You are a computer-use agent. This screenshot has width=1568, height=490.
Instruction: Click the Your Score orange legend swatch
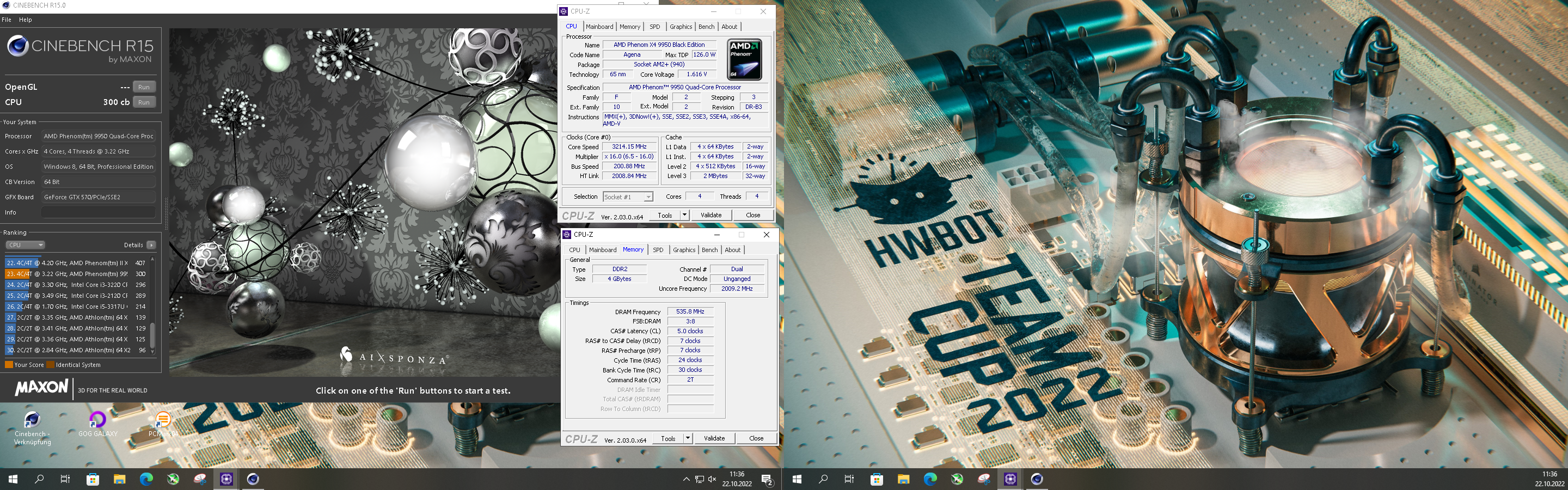point(9,365)
